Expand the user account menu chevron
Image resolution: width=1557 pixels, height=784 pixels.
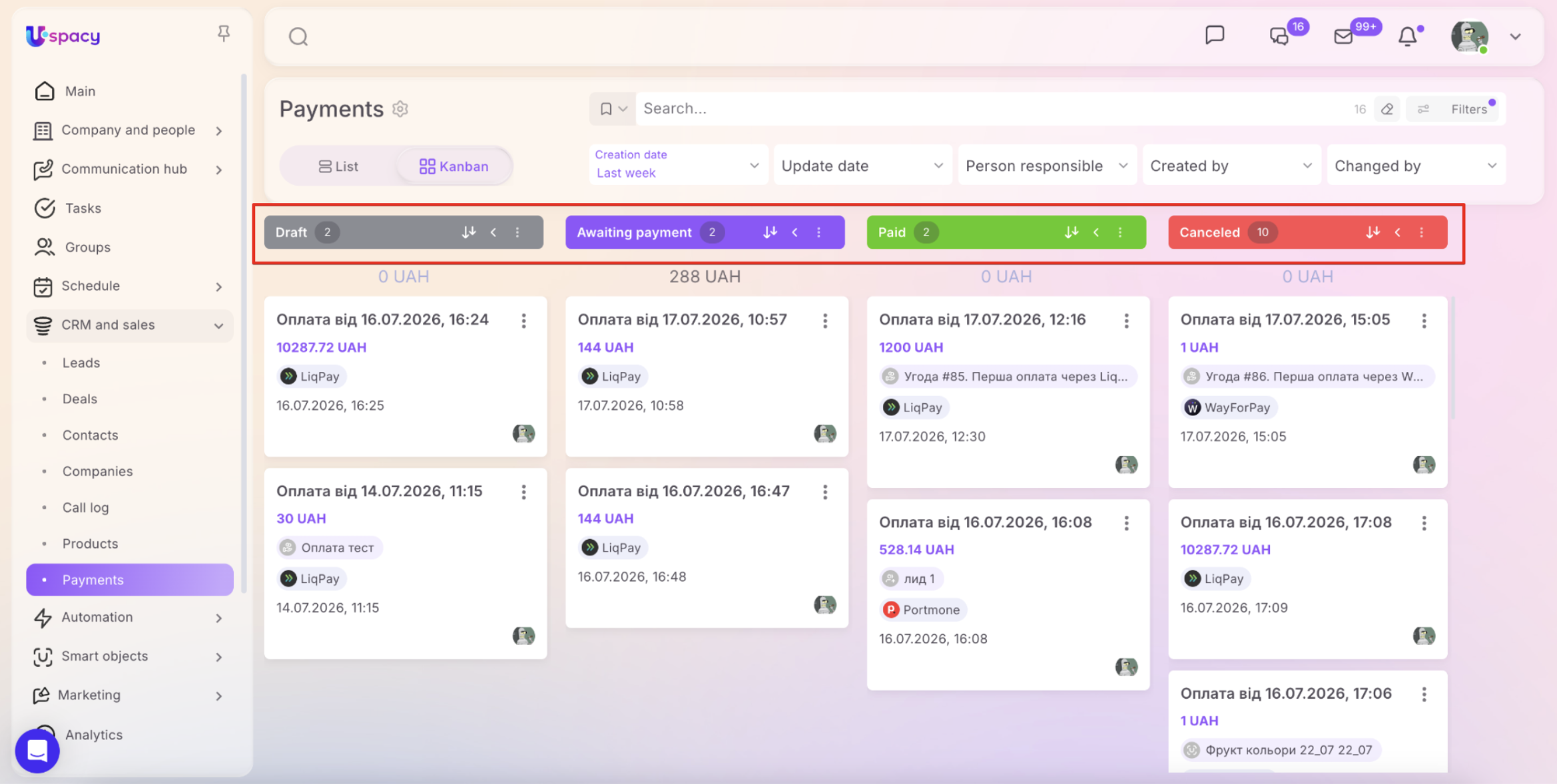(1515, 37)
